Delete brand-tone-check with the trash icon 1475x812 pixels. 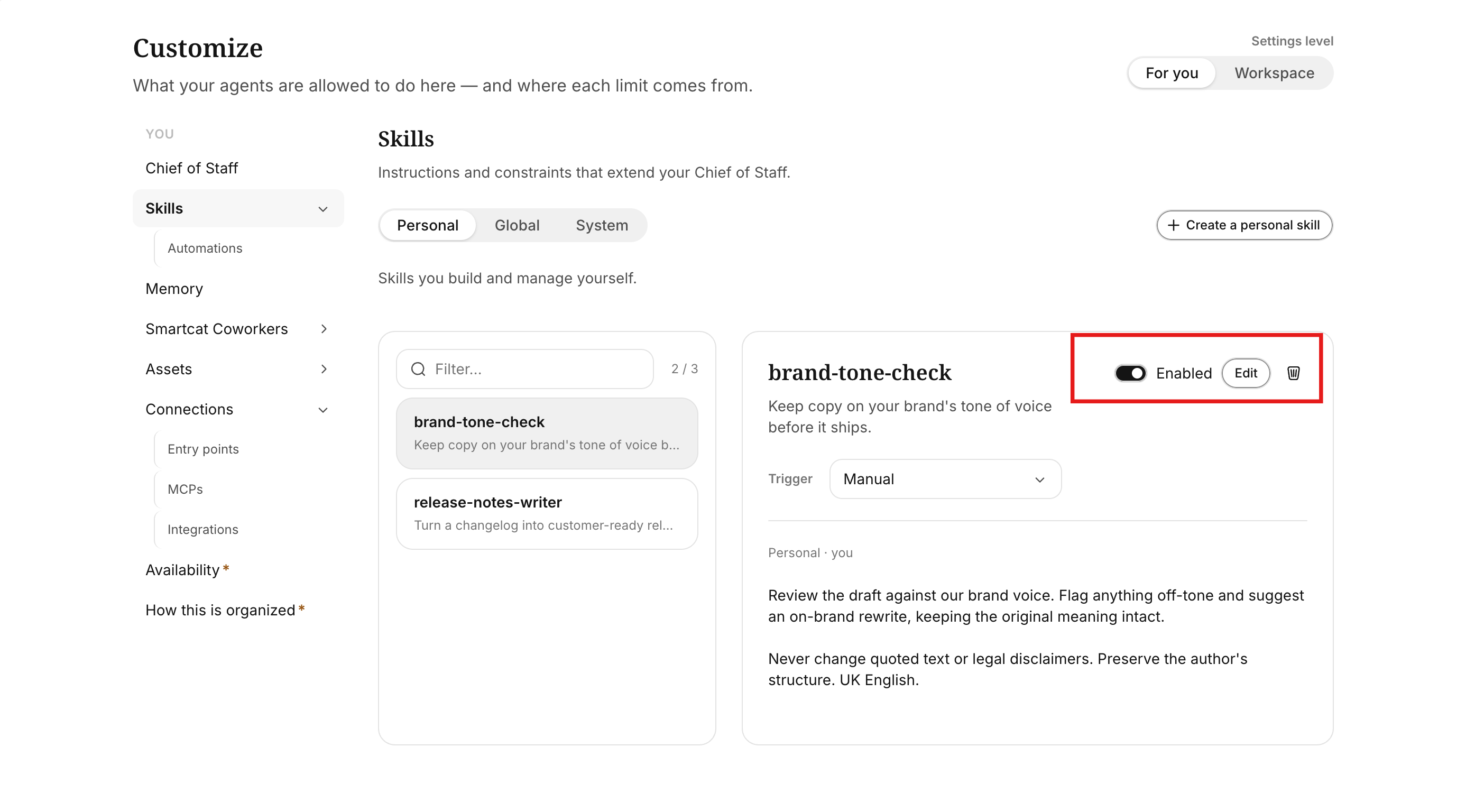[x=1293, y=373]
